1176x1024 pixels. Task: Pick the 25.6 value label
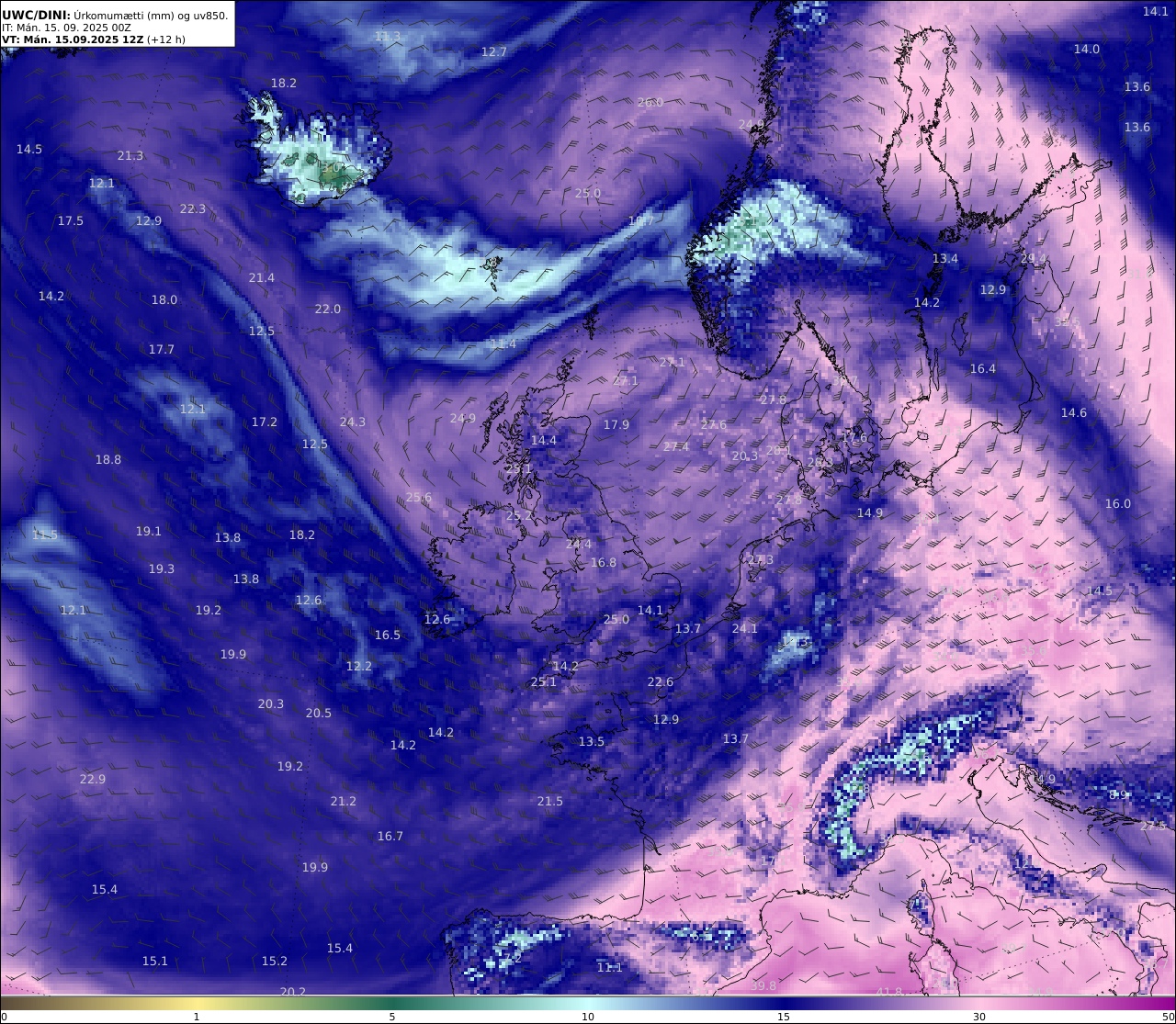(x=419, y=498)
